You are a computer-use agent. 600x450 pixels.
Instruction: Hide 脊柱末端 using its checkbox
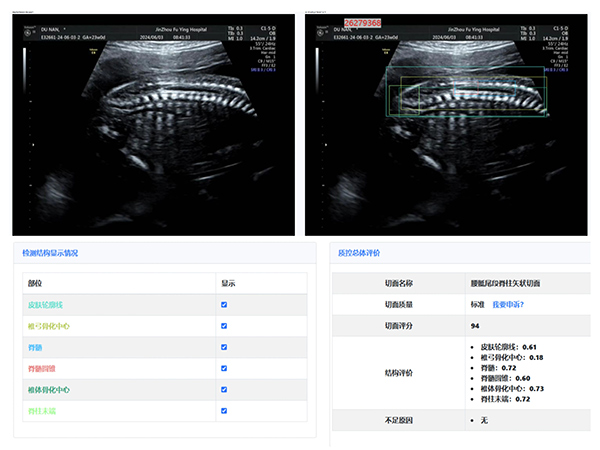coord(224,410)
